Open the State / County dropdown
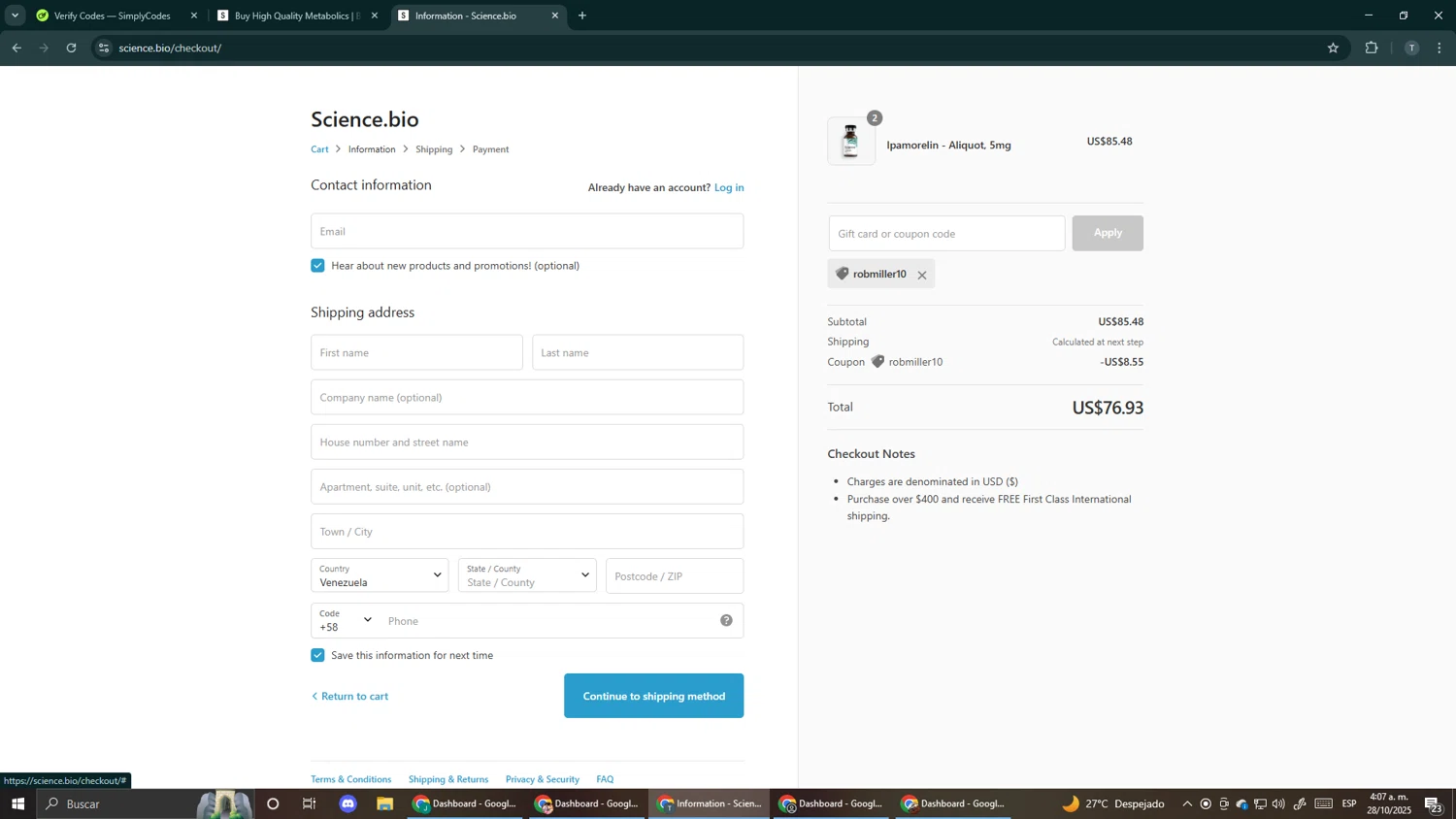Viewport: 1456px width, 819px height. pos(527,575)
